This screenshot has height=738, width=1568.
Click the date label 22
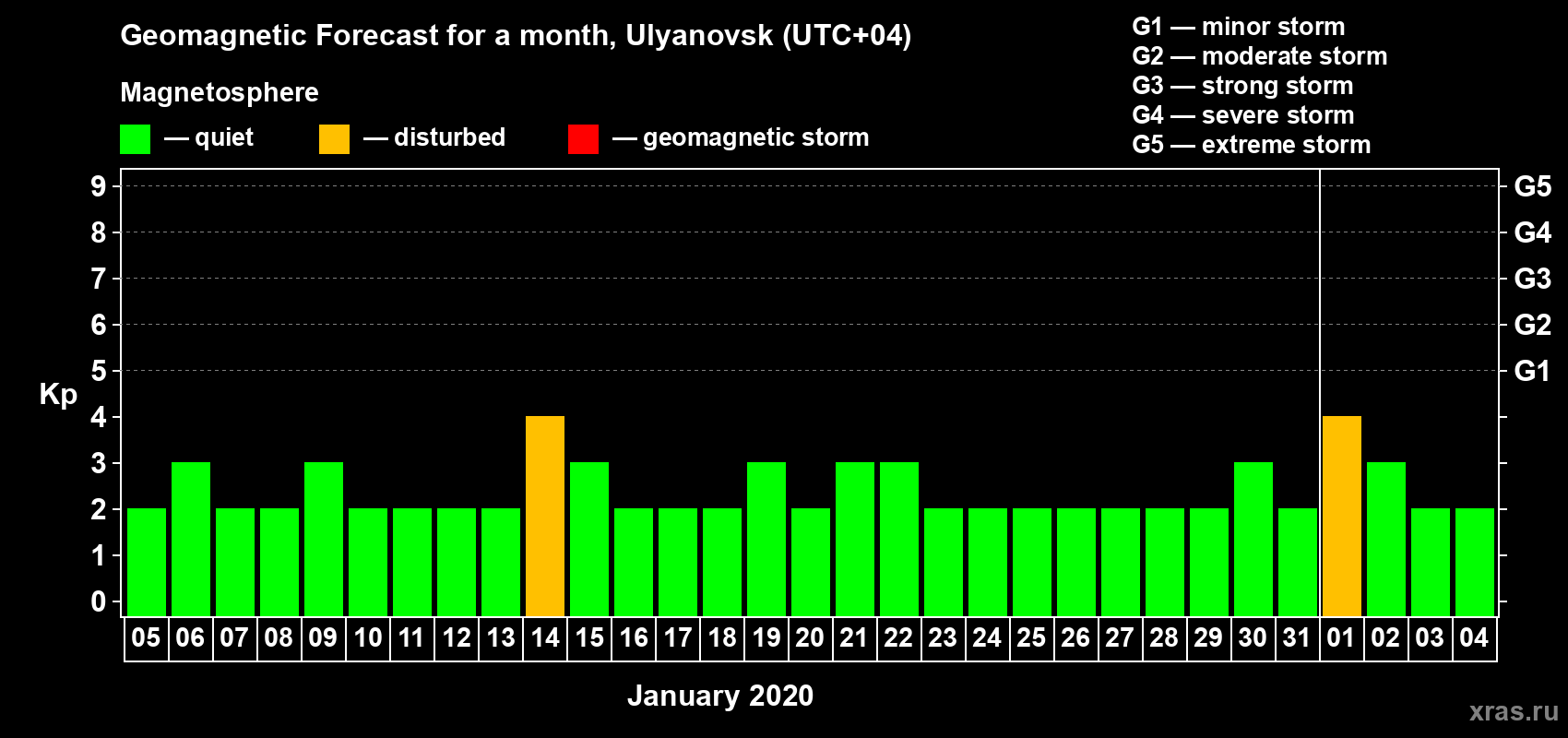tap(898, 637)
